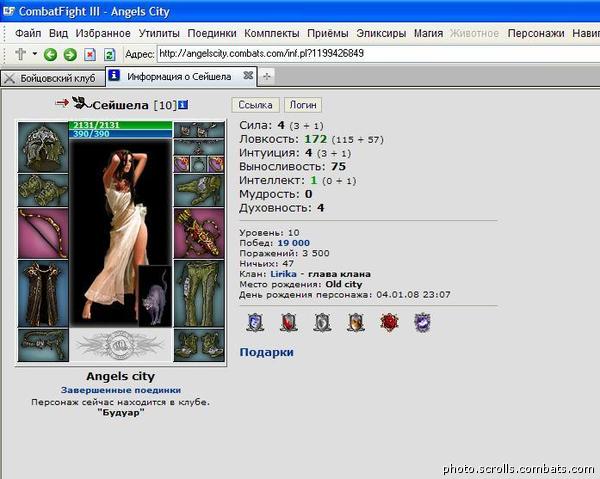Image resolution: width=600 pixels, height=479 pixels.
Task: Switch to Бойцовский клуб tab
Action: [x=53, y=78]
